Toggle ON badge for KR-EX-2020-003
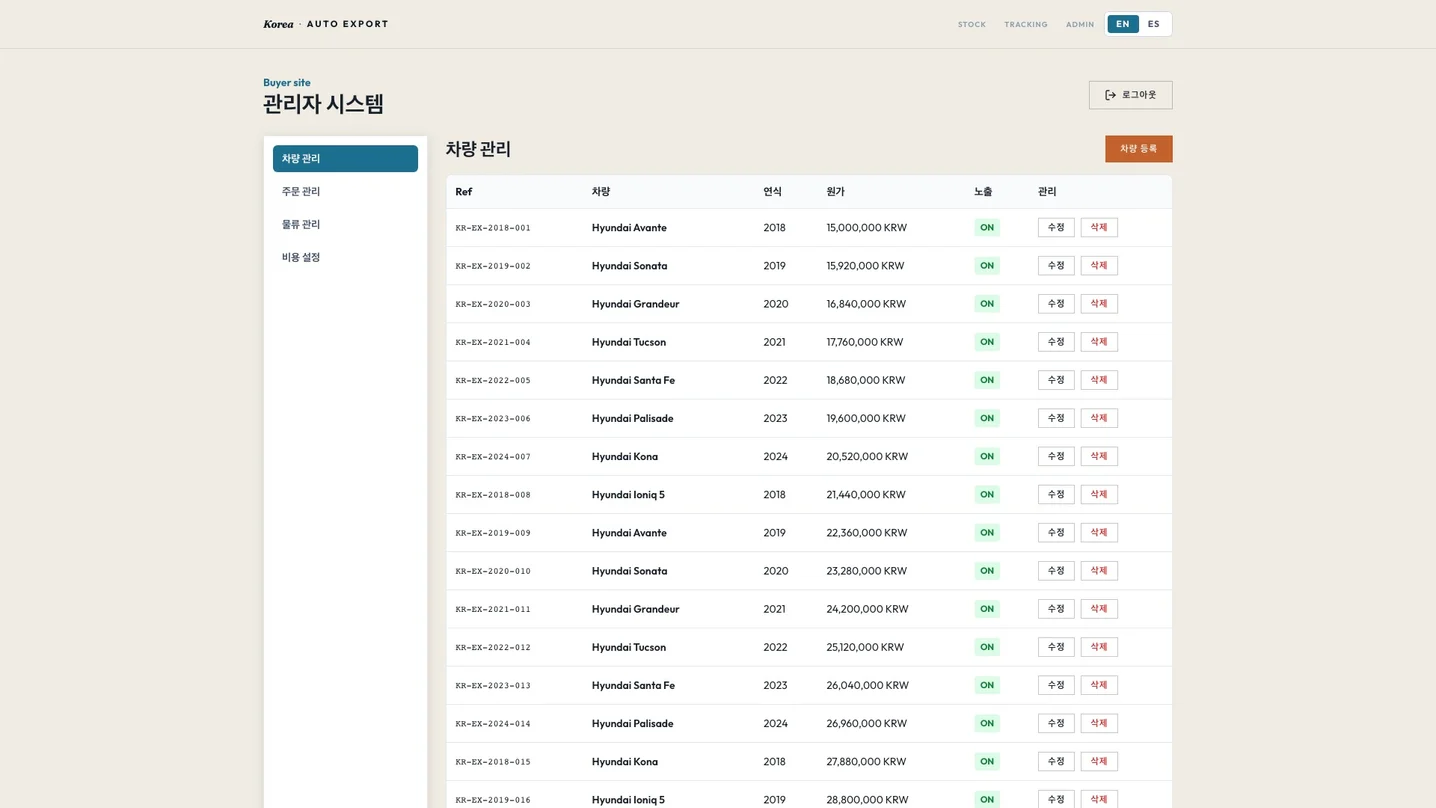The image size is (1436, 808). [x=987, y=304]
